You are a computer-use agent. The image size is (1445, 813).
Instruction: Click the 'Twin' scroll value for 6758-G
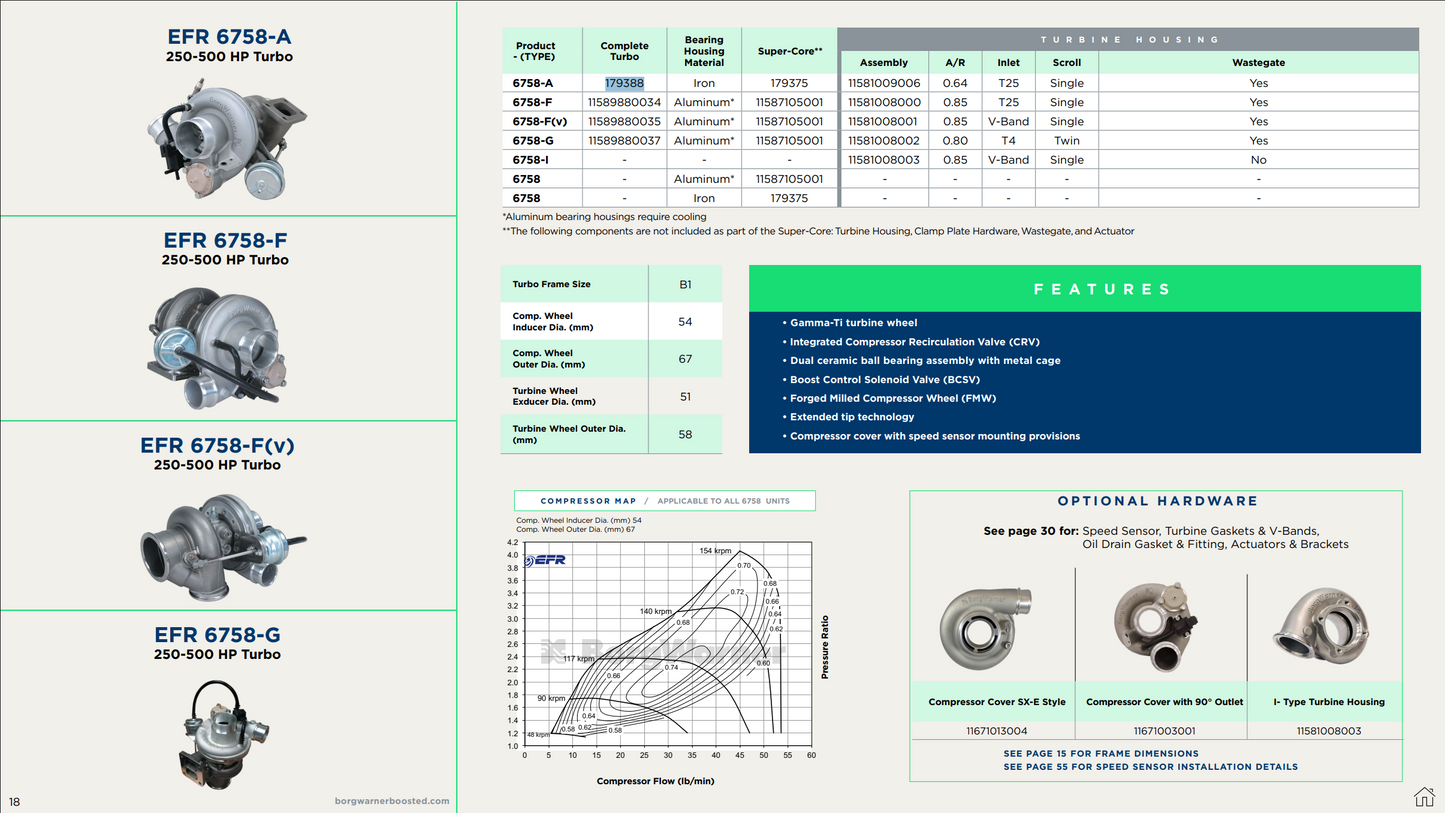click(1067, 141)
